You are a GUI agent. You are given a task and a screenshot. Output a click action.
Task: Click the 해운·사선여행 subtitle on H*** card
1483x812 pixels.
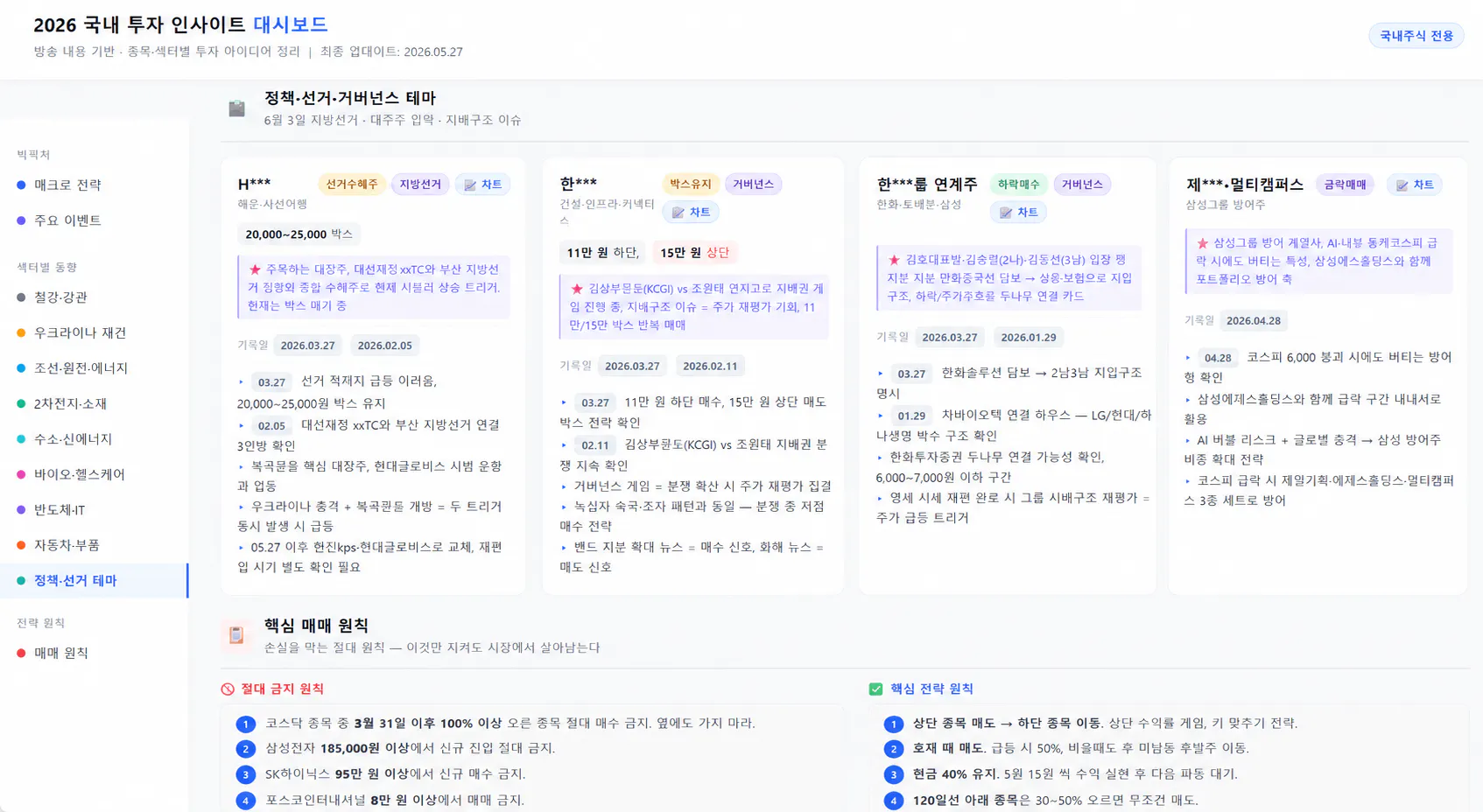(x=272, y=204)
